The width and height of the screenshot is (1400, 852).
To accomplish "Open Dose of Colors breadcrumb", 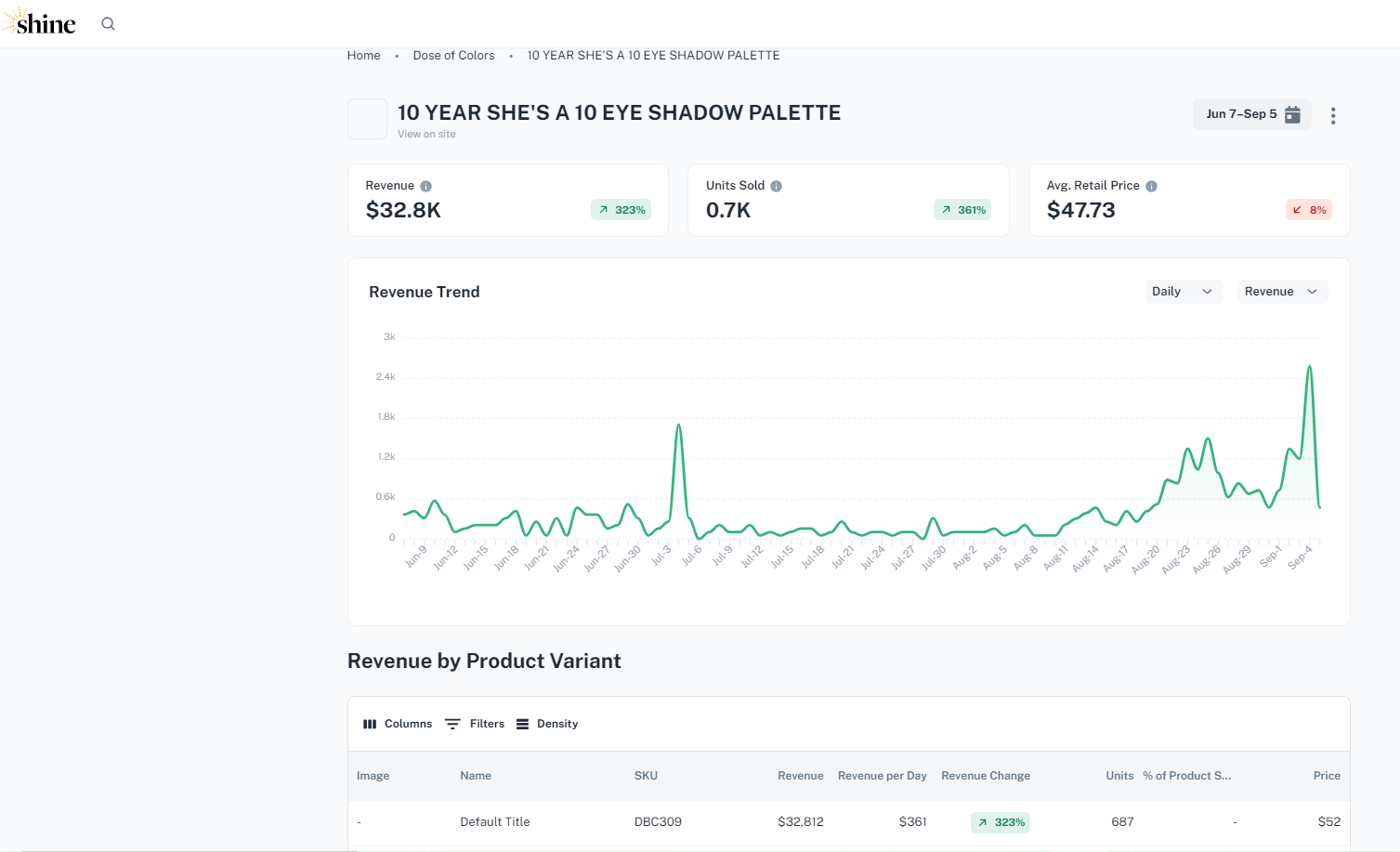I will click(x=453, y=56).
